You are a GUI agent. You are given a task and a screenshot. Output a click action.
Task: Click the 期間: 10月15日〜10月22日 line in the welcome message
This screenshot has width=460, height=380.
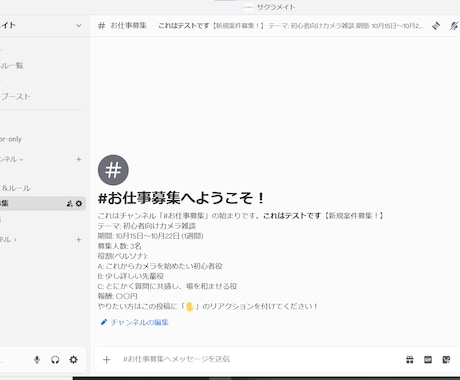pos(150,236)
